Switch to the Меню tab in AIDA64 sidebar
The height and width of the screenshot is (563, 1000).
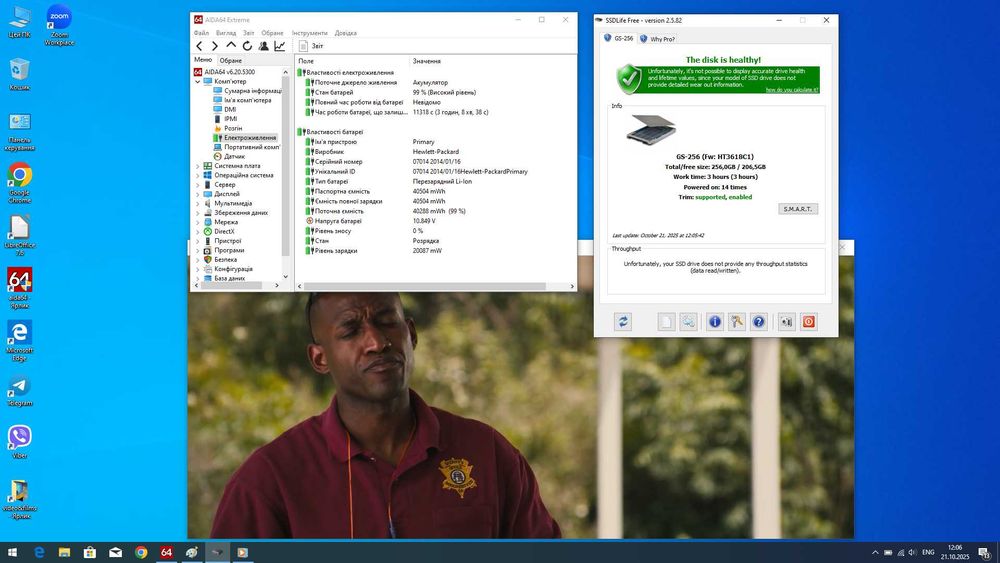(x=203, y=60)
